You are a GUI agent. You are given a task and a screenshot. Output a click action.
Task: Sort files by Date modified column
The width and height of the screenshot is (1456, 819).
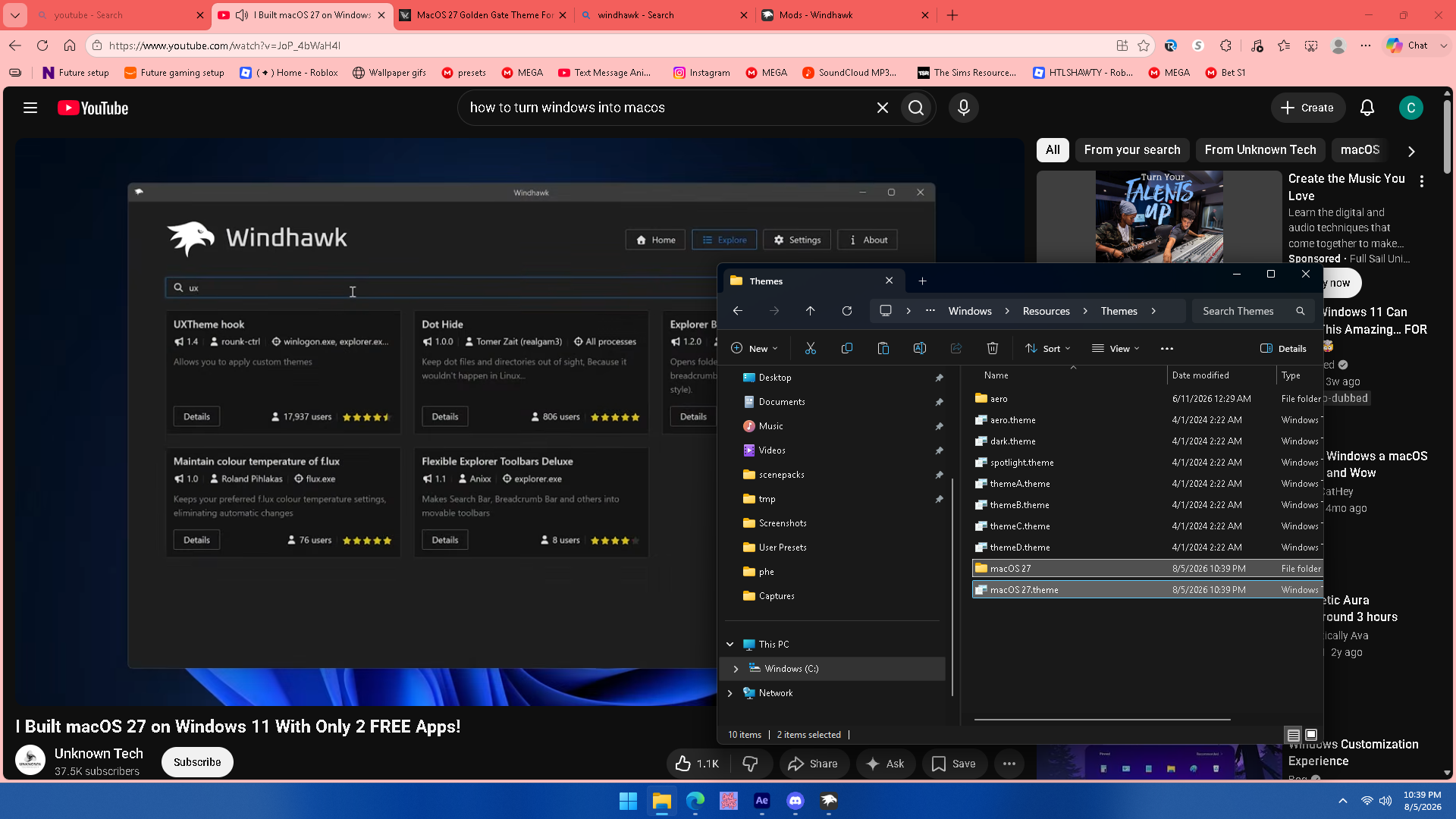pos(1222,375)
